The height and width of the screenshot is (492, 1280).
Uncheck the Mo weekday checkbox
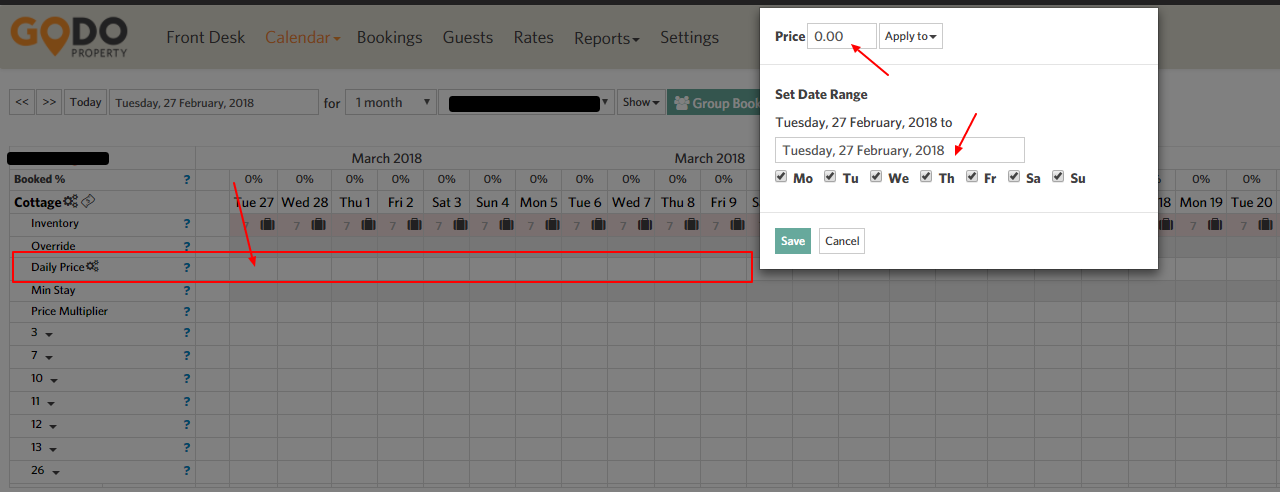[781, 177]
